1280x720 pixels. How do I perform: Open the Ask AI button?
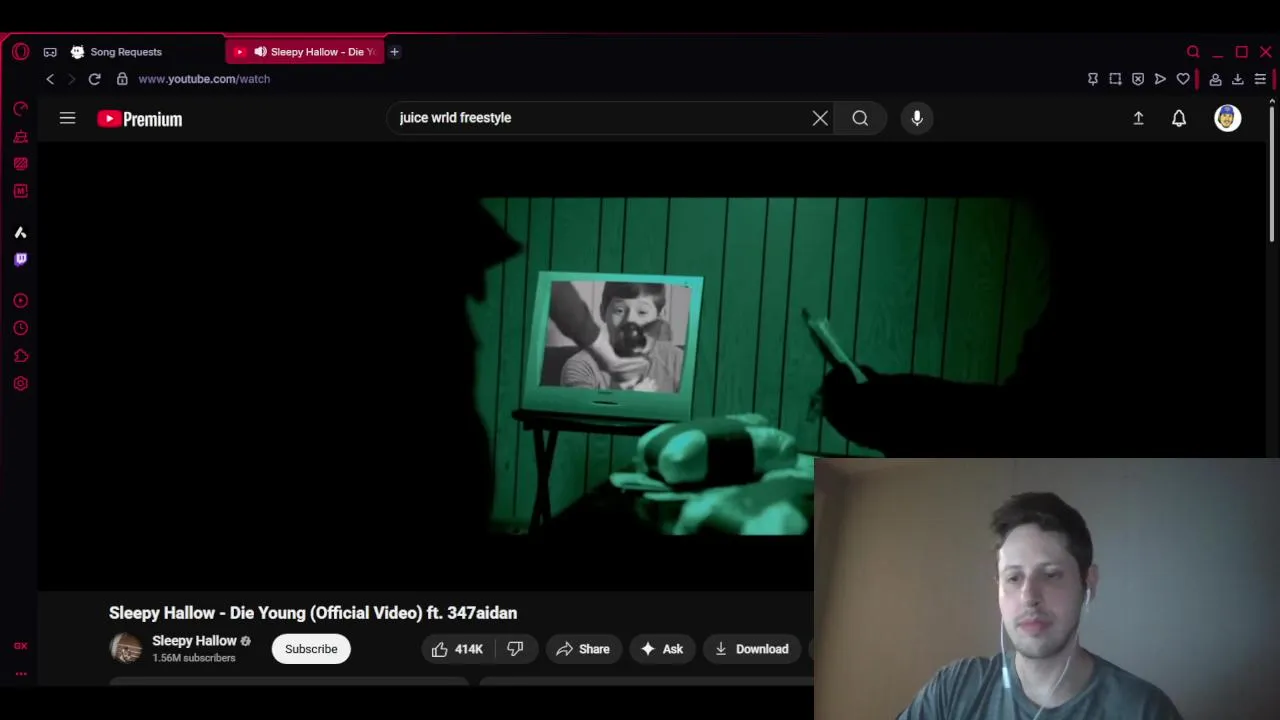point(662,649)
